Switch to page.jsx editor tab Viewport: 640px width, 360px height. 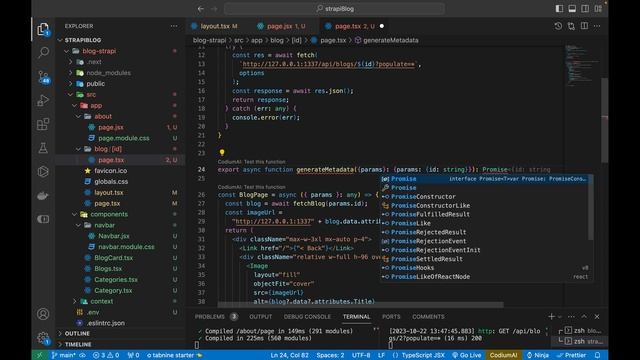282,26
